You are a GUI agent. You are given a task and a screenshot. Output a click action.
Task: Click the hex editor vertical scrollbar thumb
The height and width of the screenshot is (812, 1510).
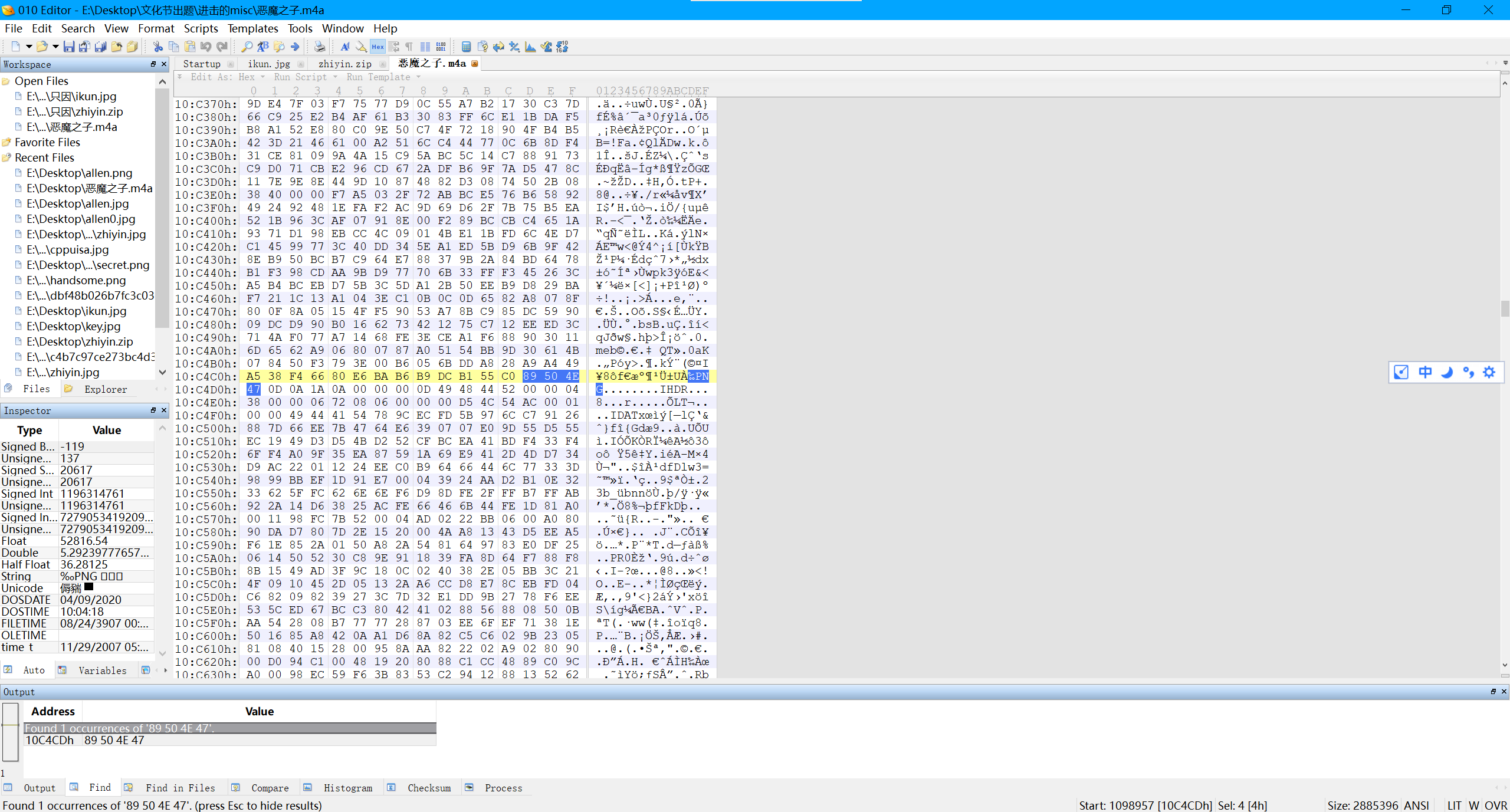pyautogui.click(x=1505, y=308)
